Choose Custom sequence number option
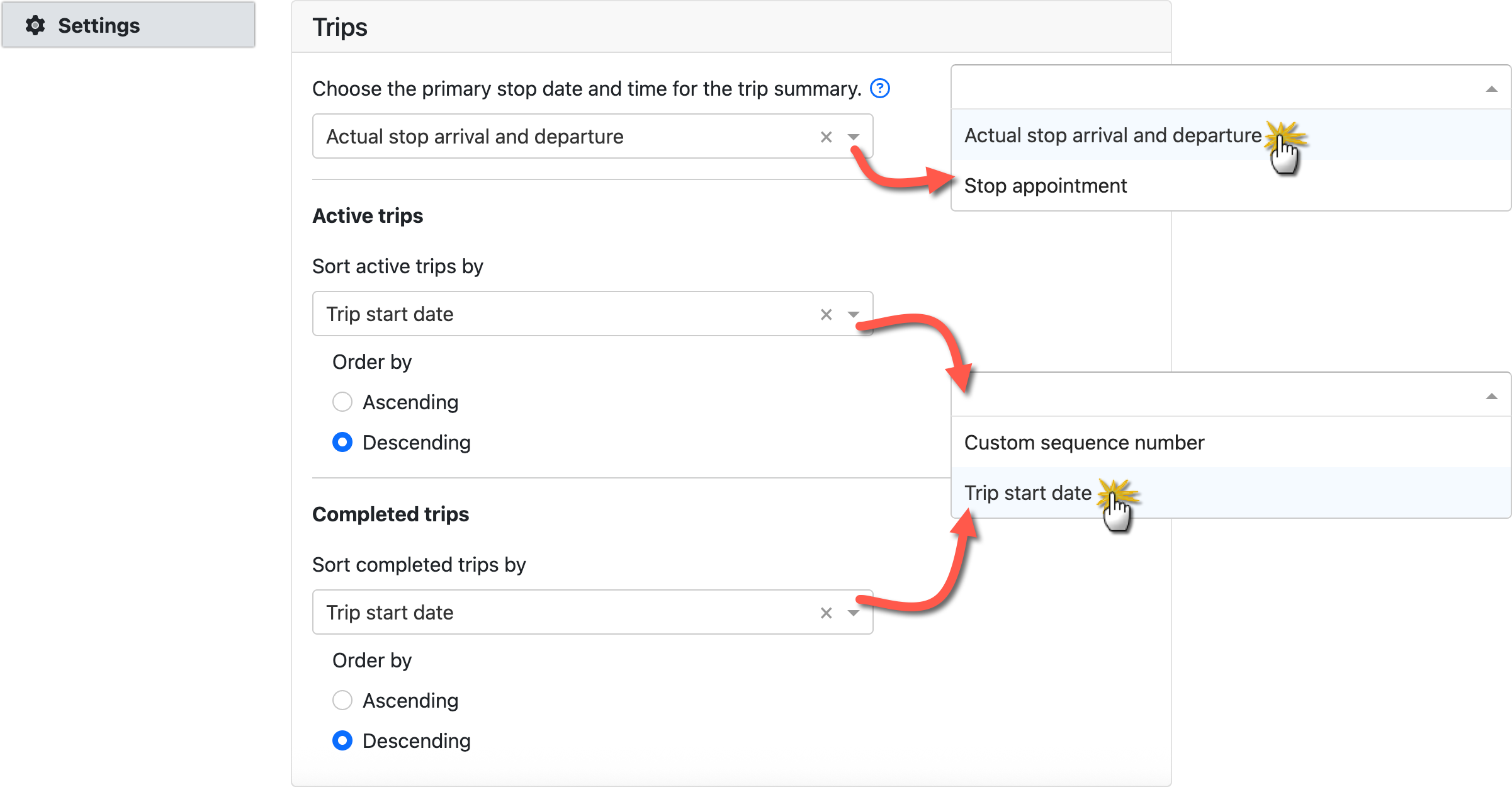1512x787 pixels. (1084, 443)
